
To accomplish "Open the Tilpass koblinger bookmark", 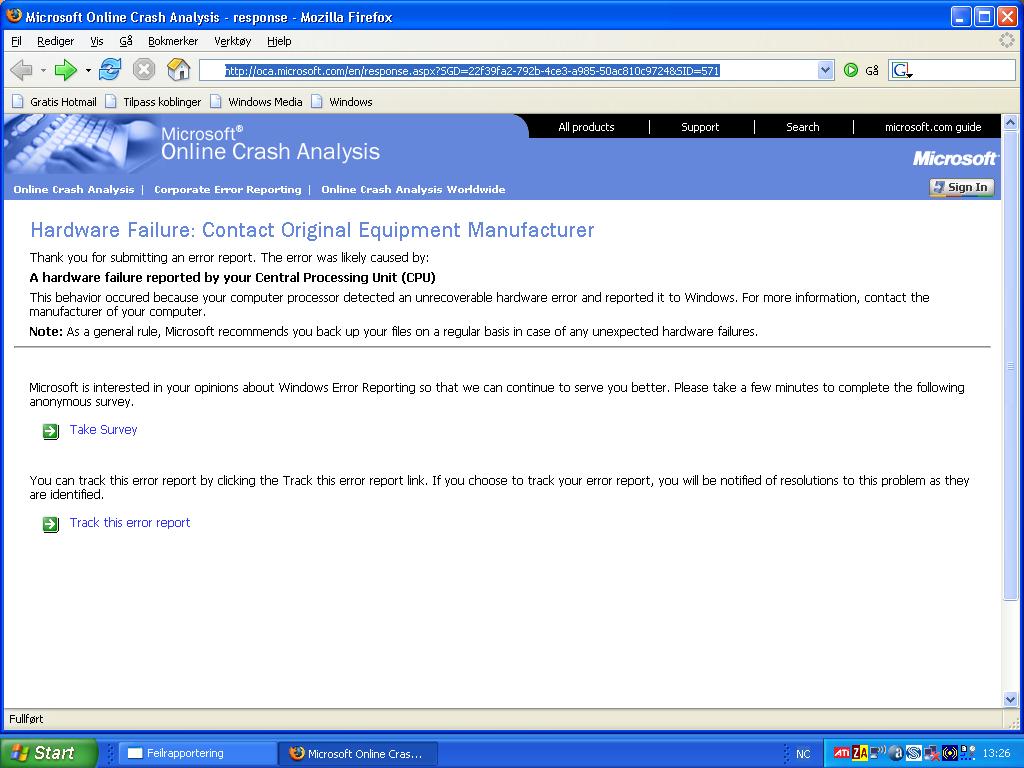I will tap(154, 102).
